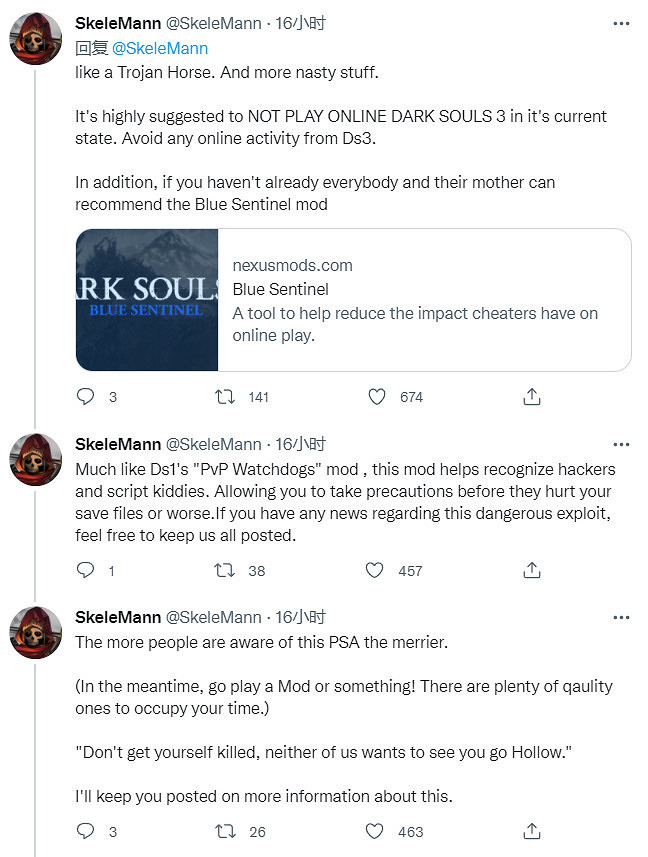Open more options for the first tweet

[621, 23]
